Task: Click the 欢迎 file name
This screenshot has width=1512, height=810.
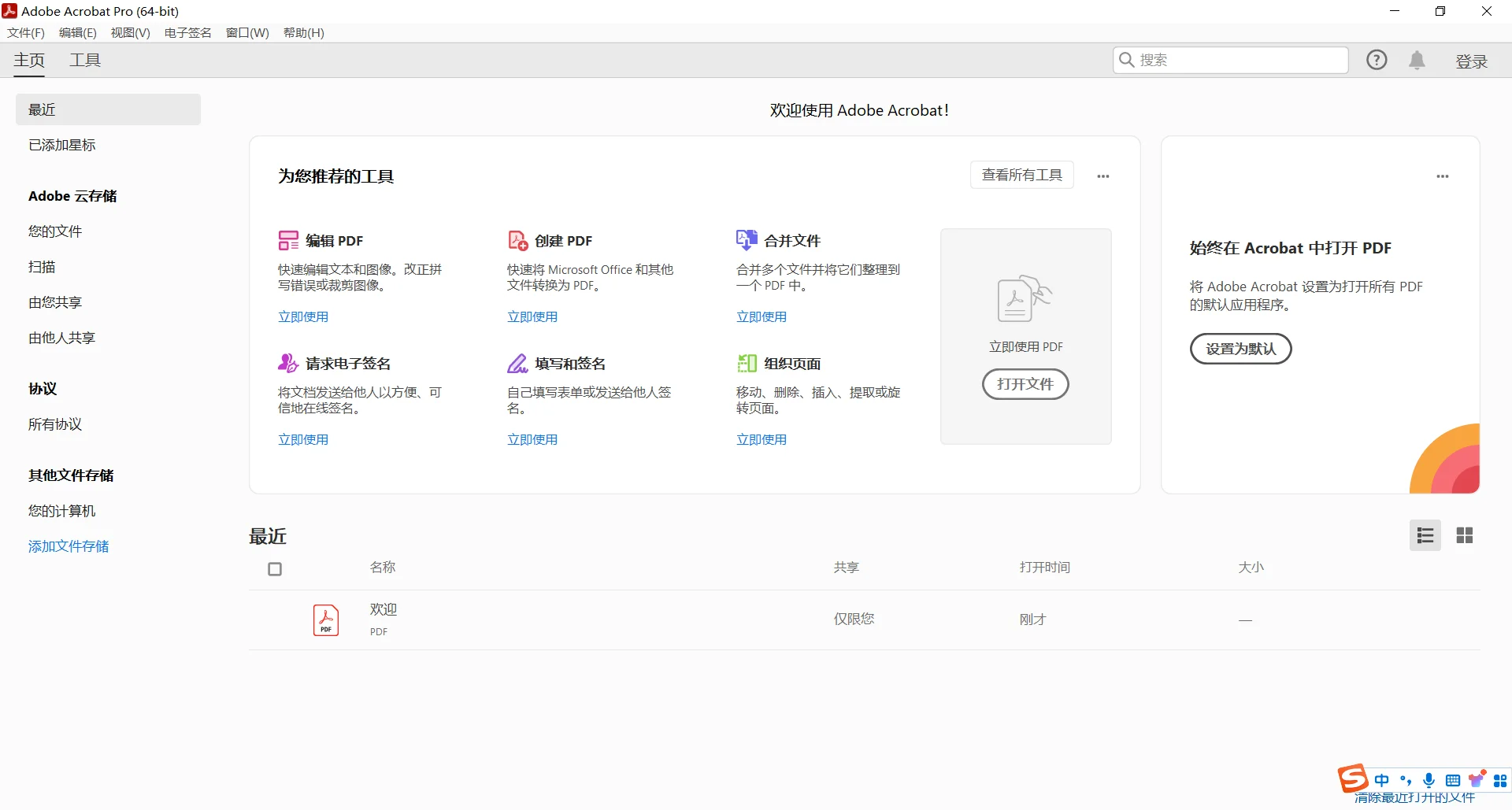Action: coord(384,609)
